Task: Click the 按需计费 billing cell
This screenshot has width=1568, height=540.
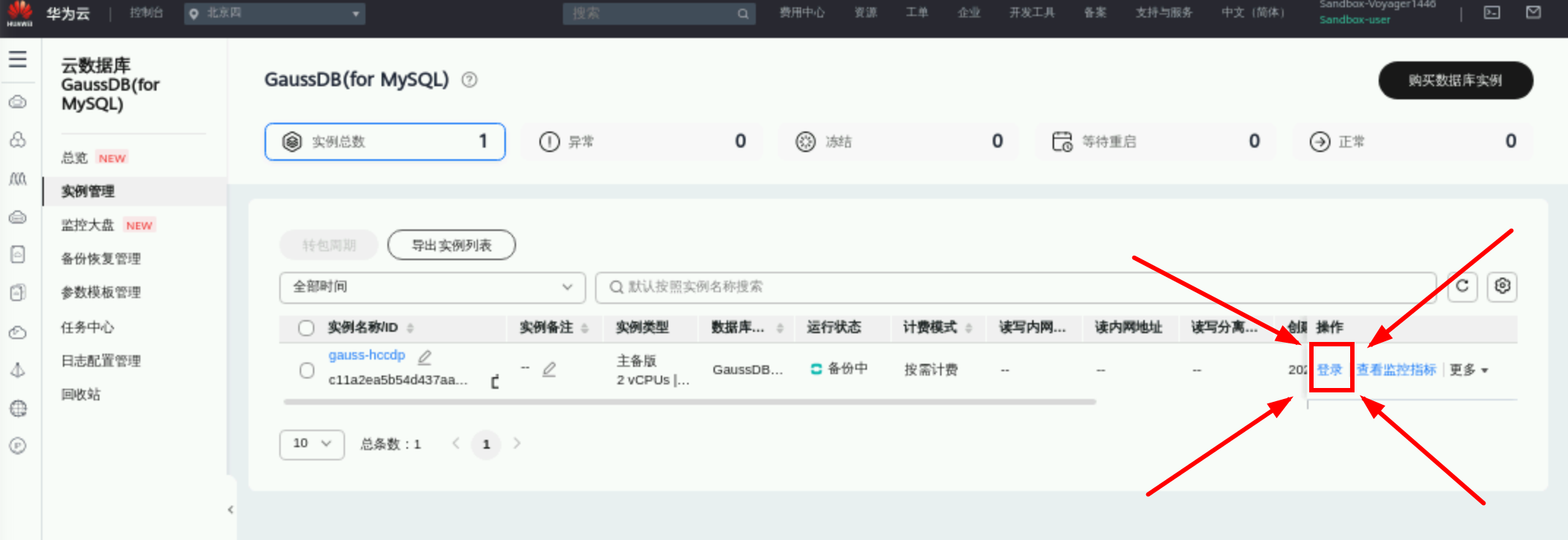Action: (931, 370)
